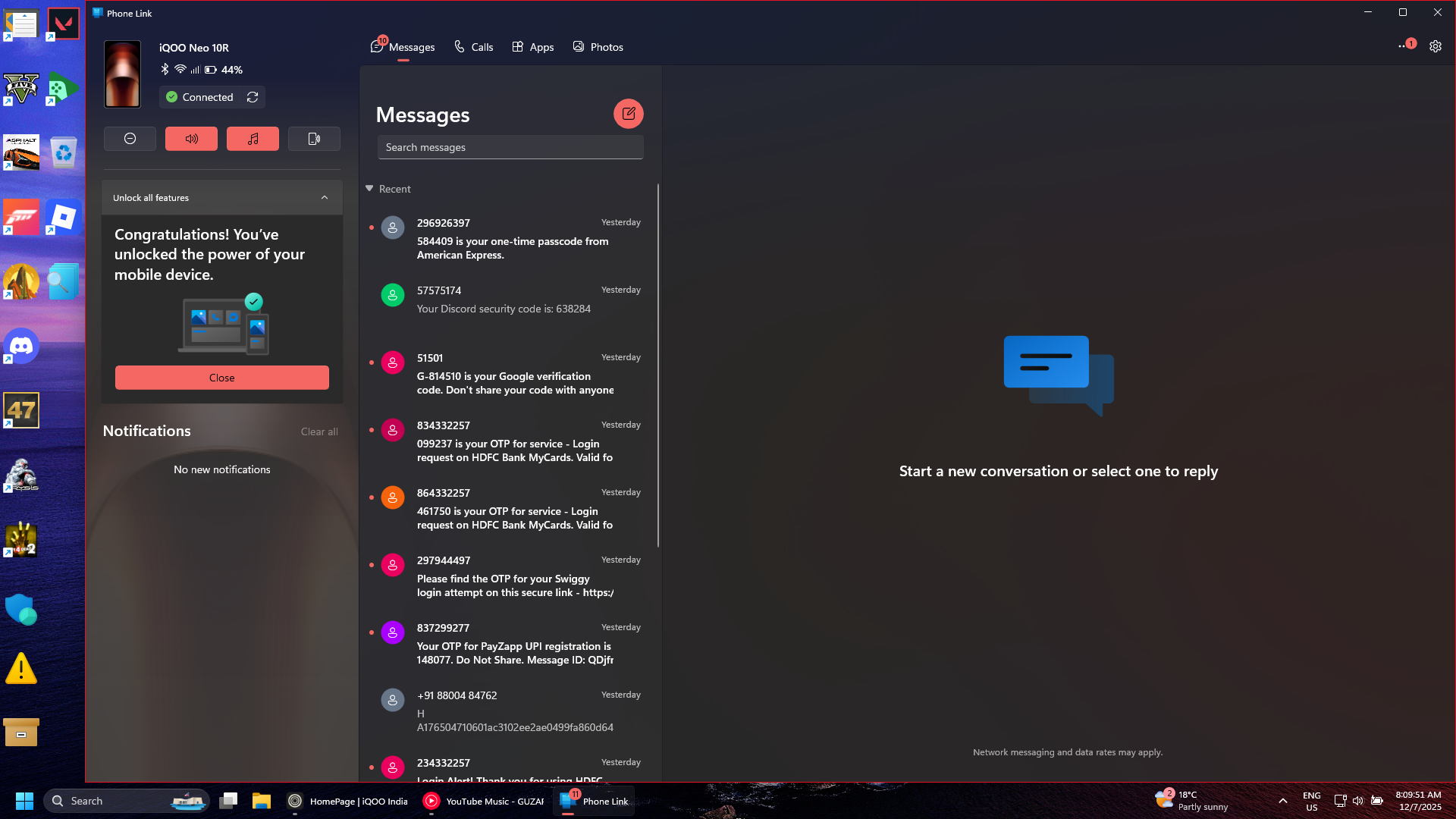1456x819 pixels.
Task: Switch to the Calls tab
Action: pyautogui.click(x=473, y=47)
